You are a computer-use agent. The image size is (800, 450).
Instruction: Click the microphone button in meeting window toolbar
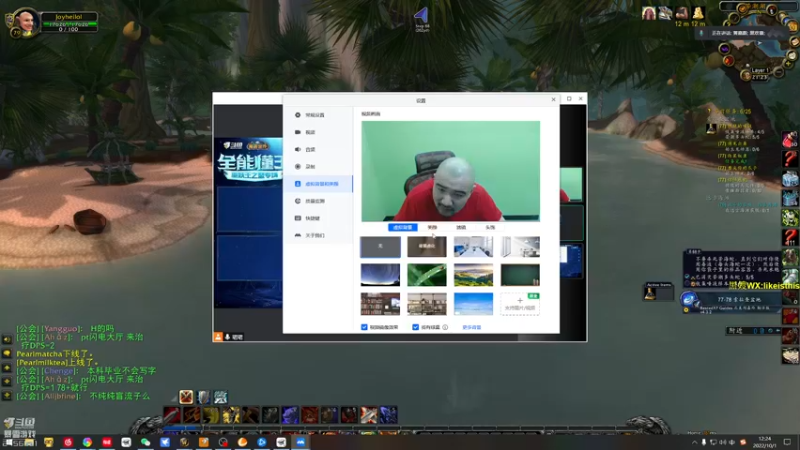click(228, 337)
